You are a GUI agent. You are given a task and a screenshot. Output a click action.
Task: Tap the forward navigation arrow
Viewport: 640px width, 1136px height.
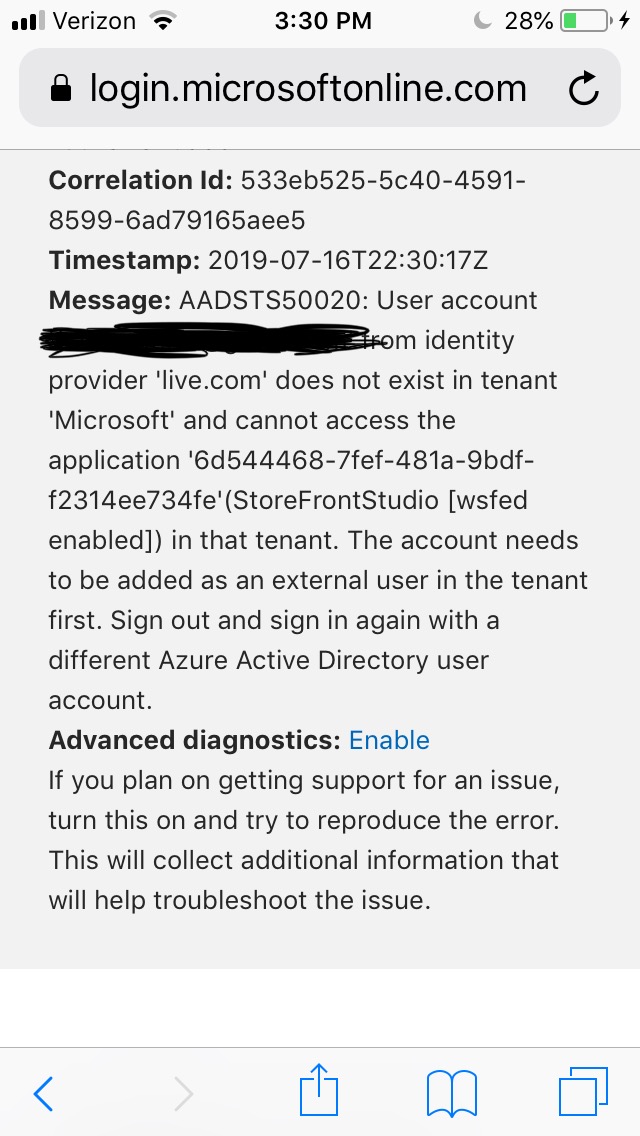click(x=183, y=1093)
